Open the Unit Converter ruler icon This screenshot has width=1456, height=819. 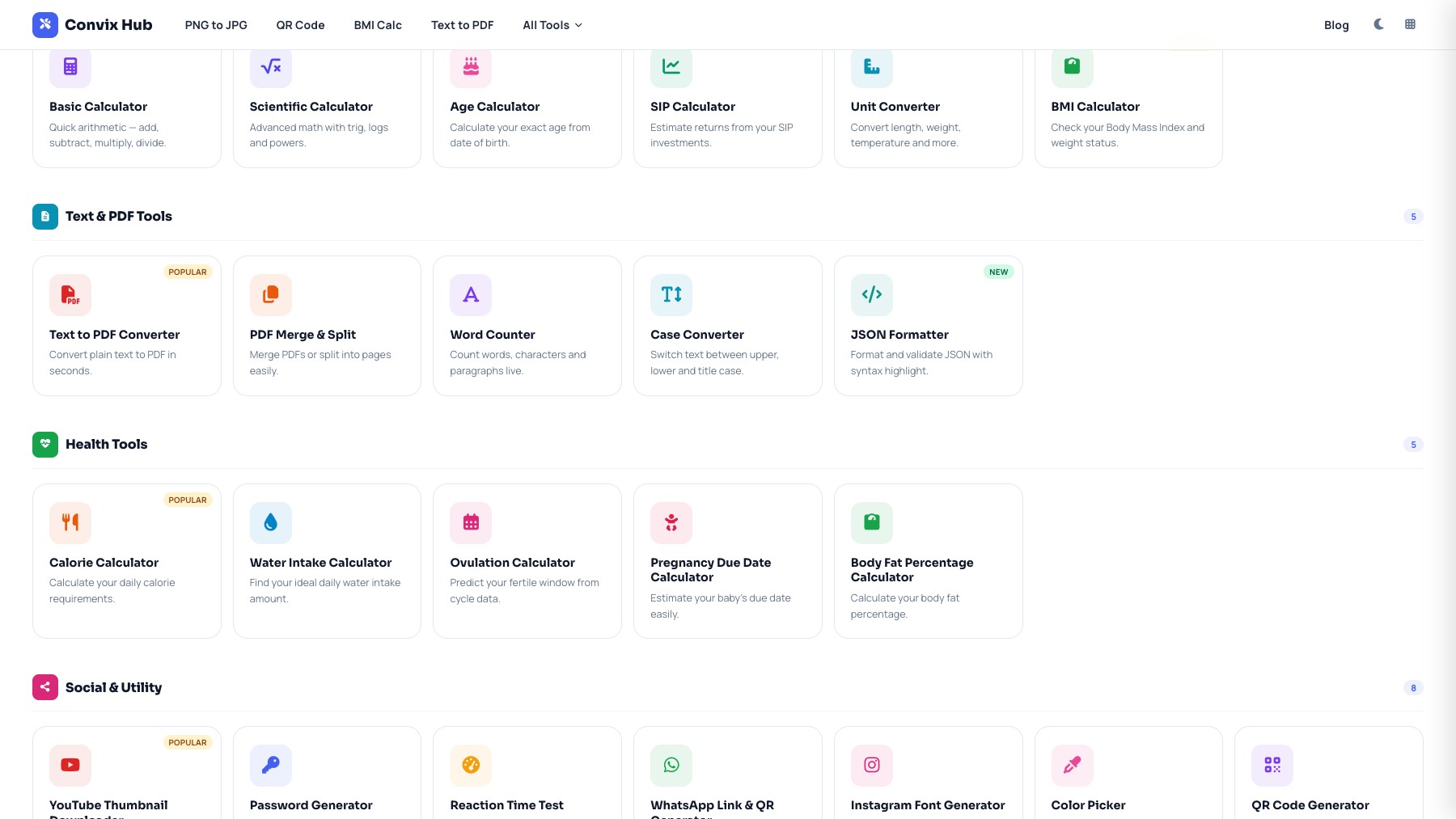pyautogui.click(x=872, y=66)
